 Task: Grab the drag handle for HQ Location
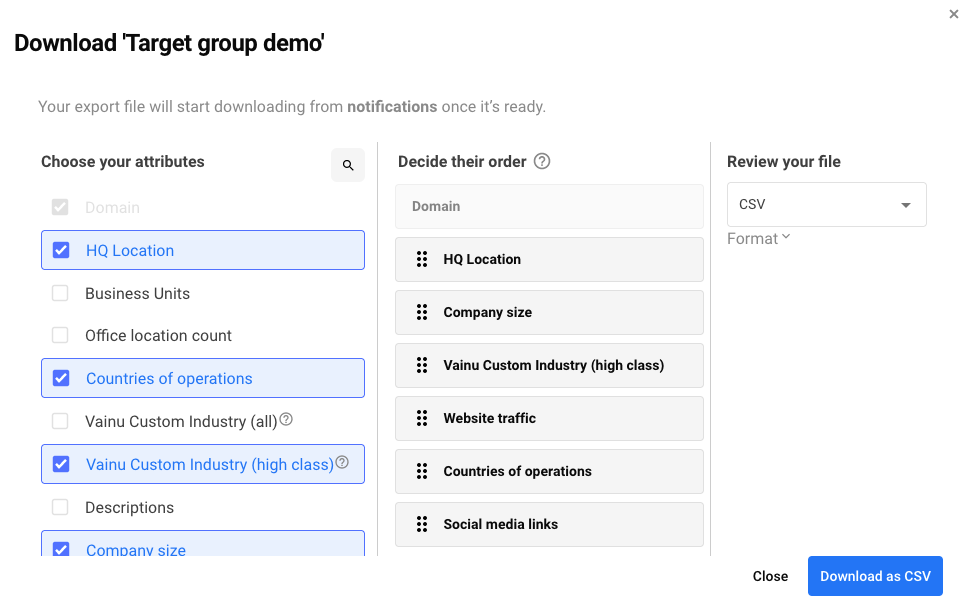coord(422,259)
